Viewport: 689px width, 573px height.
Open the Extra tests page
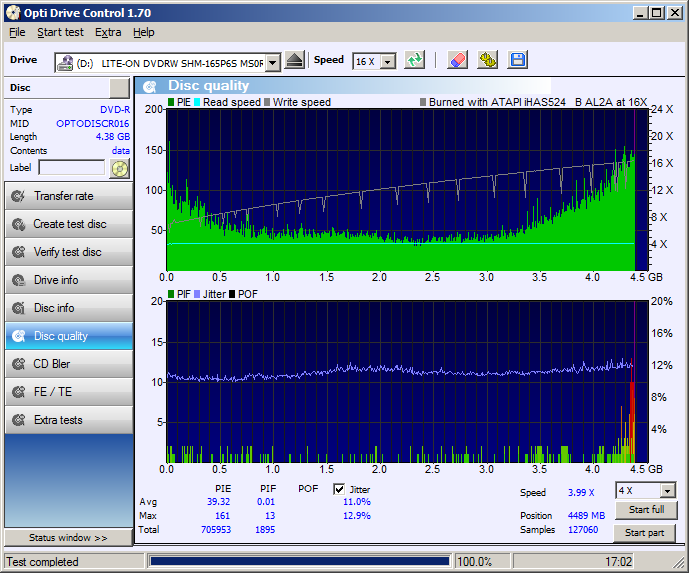pos(69,420)
